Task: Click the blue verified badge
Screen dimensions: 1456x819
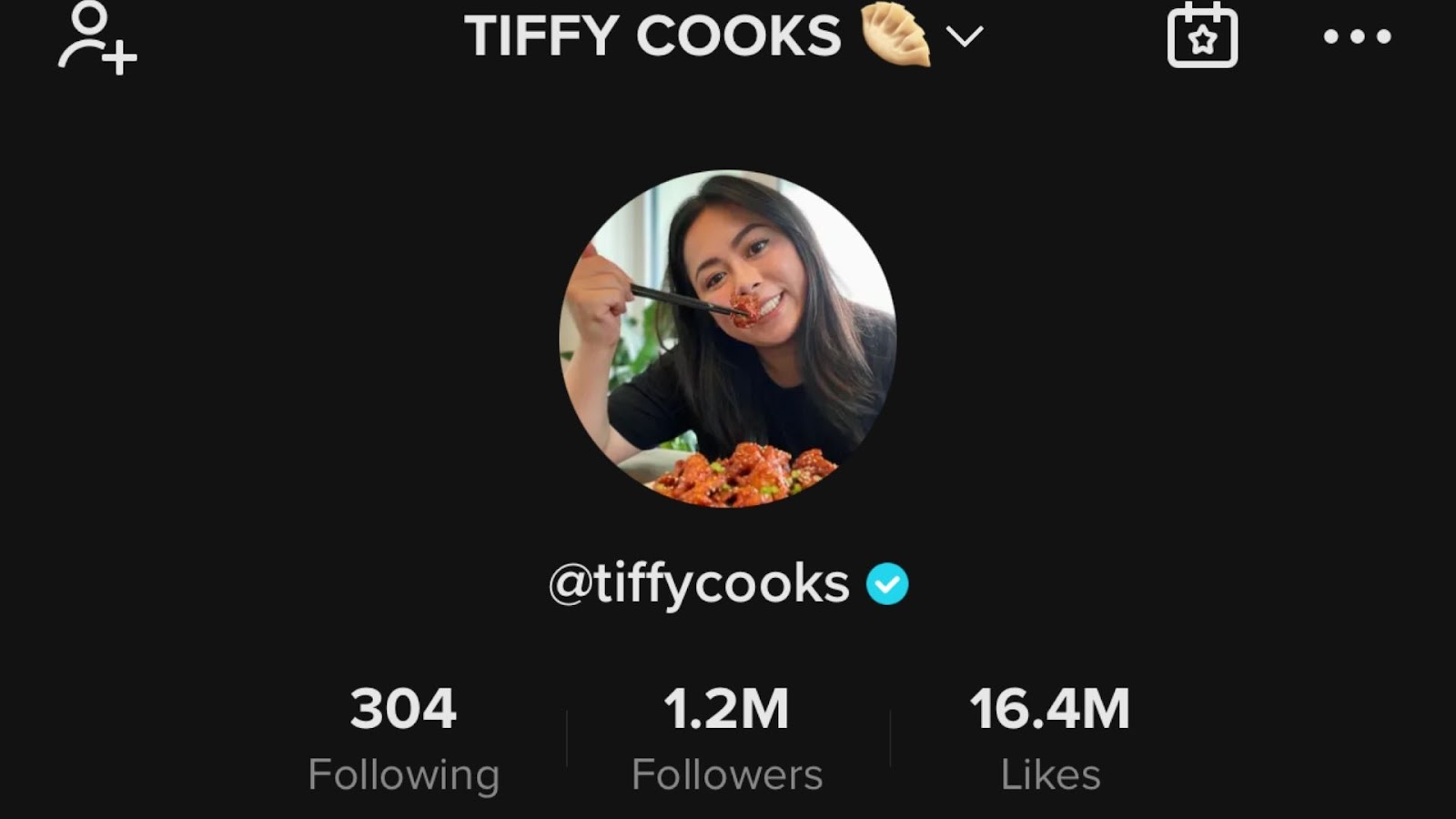Action: pos(887,584)
